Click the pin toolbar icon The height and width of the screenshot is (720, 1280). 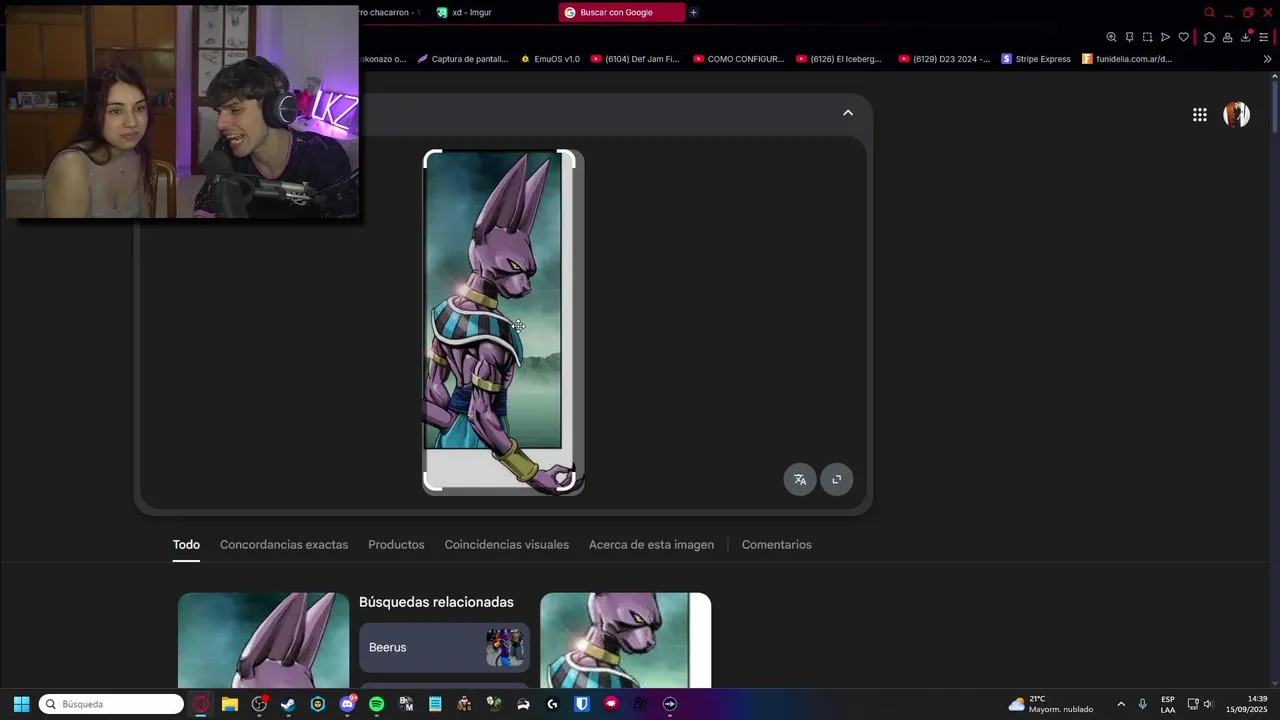click(1129, 37)
